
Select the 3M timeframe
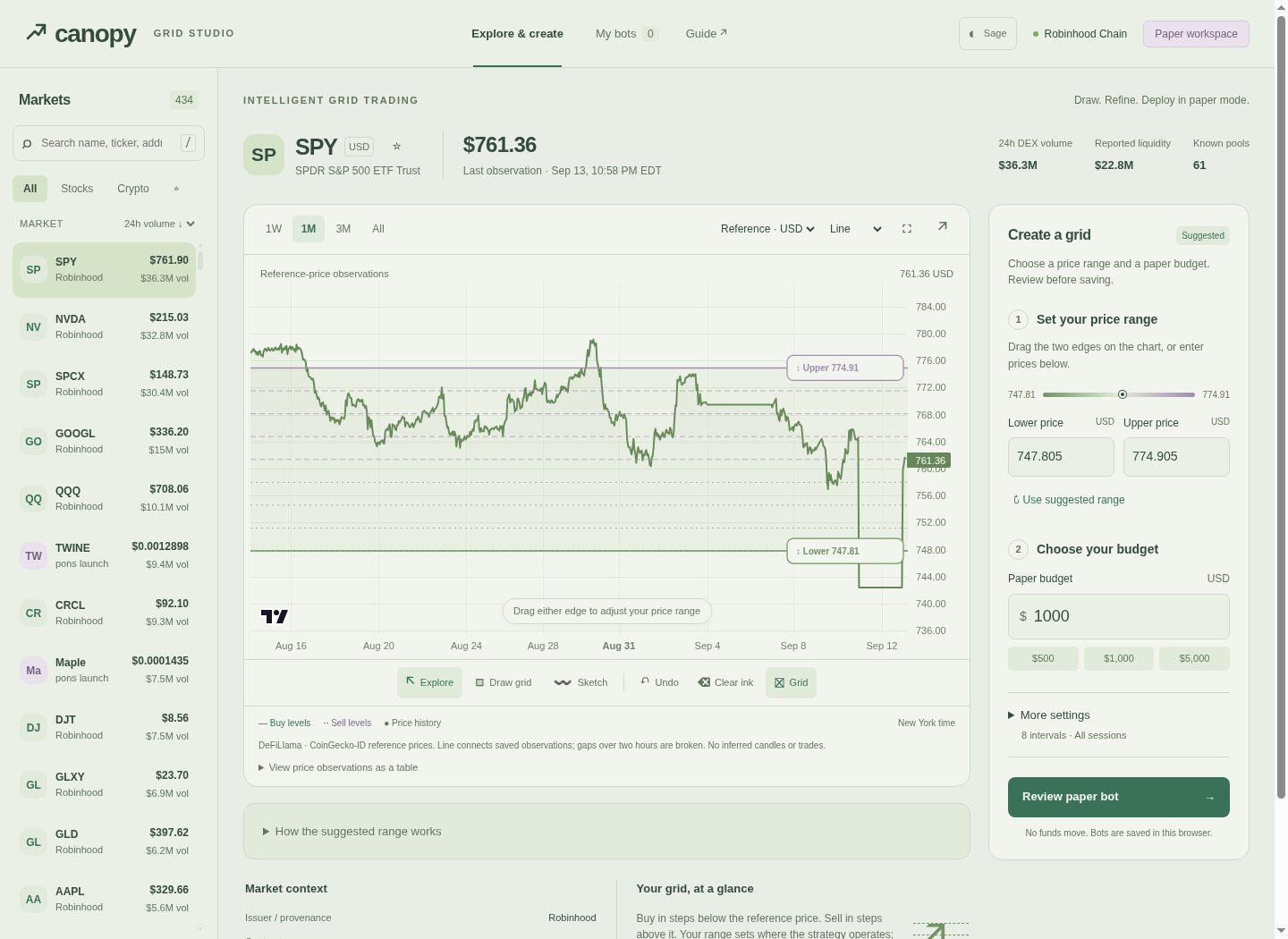(x=343, y=229)
